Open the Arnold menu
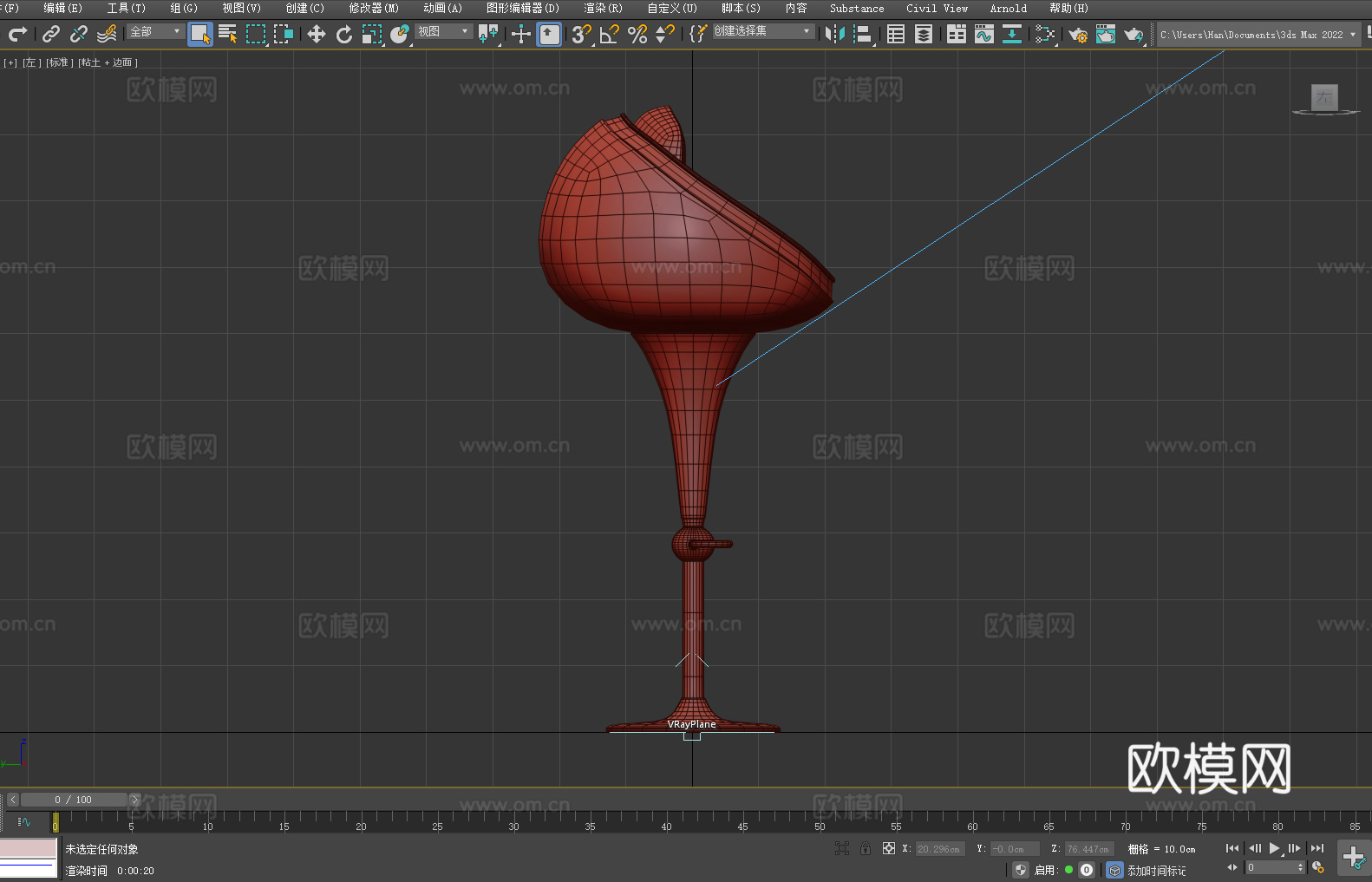 tap(1008, 8)
